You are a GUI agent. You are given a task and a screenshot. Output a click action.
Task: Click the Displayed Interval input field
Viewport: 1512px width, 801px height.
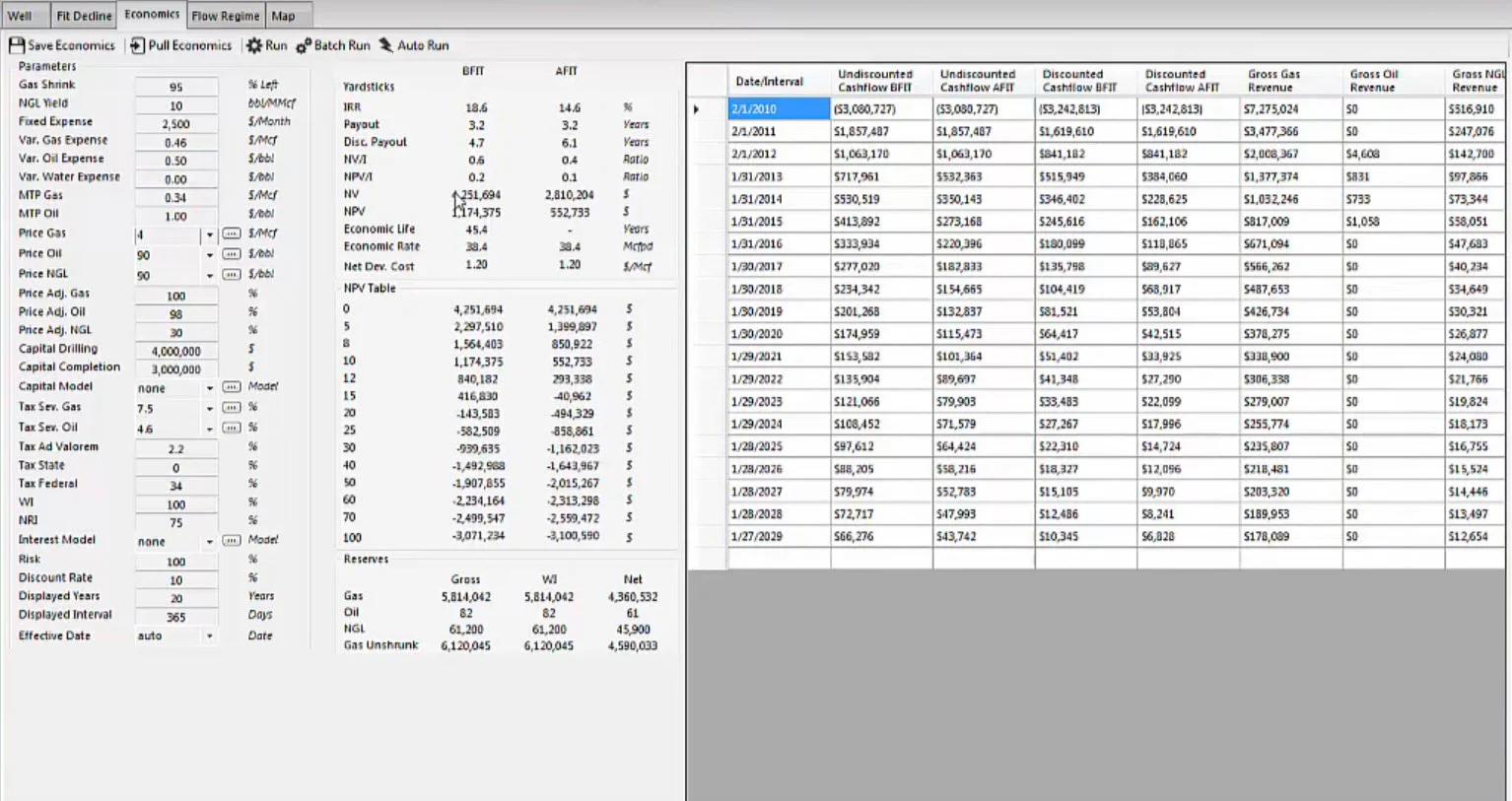coord(175,617)
